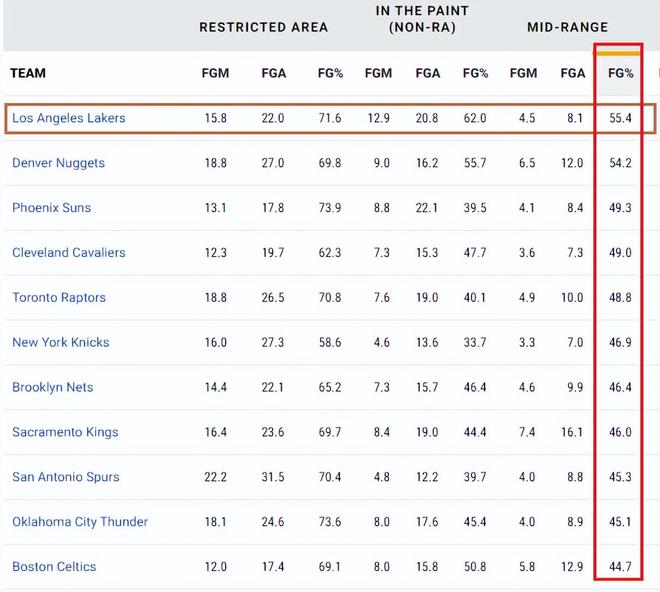Viewport: 660px width, 592px height.
Task: Select the Toronto Raptors link
Action: click(59, 298)
